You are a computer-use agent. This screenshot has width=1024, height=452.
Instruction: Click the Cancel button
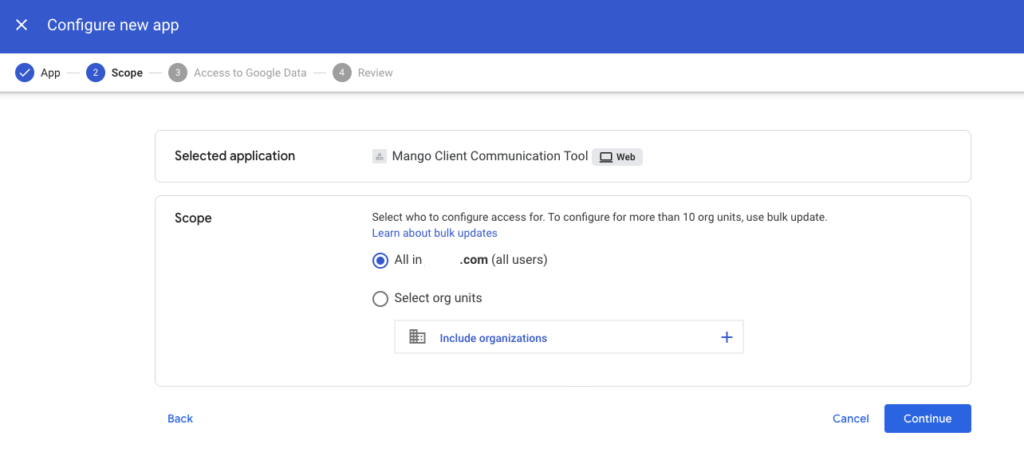[x=850, y=419]
